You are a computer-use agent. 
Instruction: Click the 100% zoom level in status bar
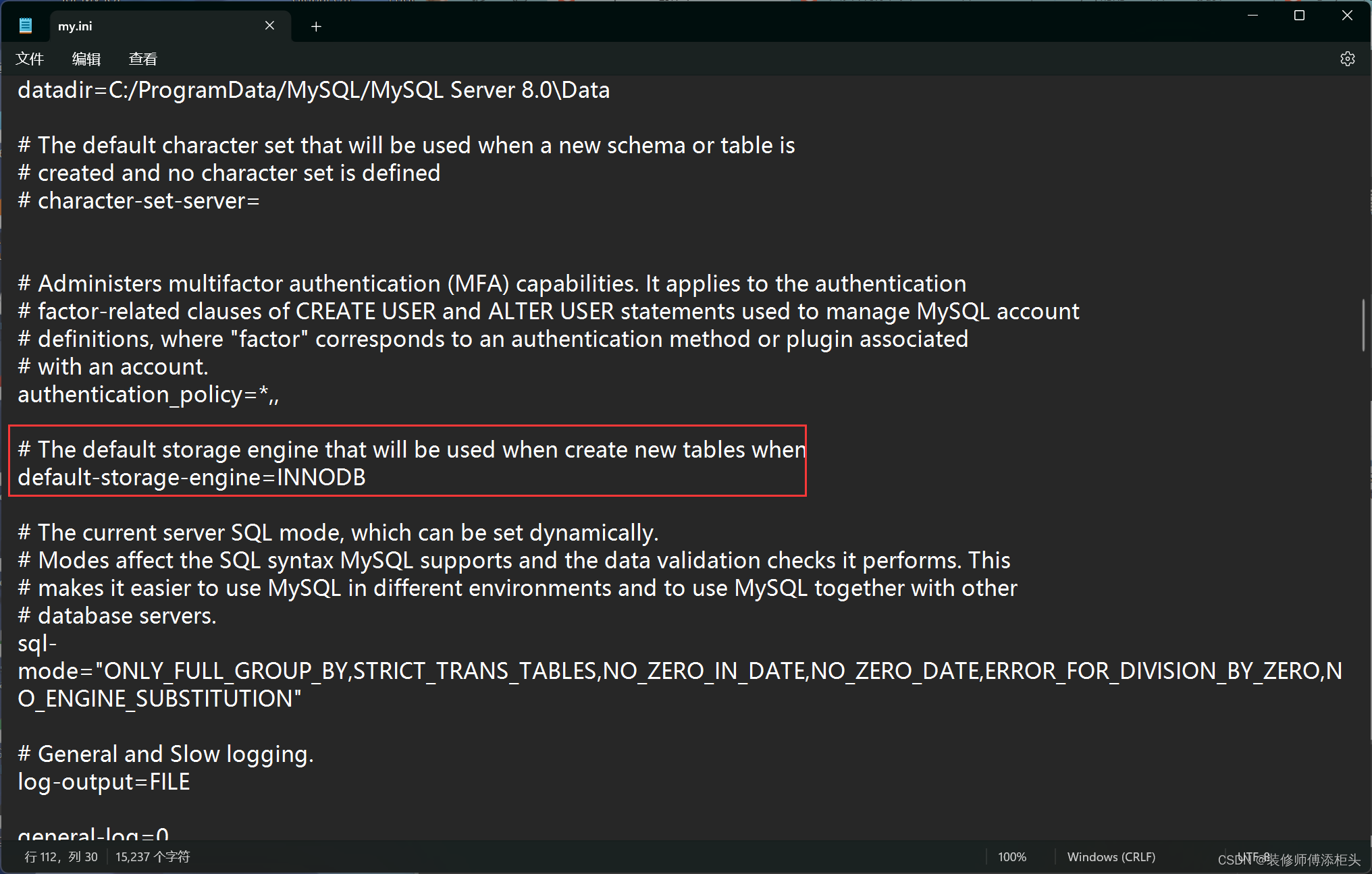1011,856
